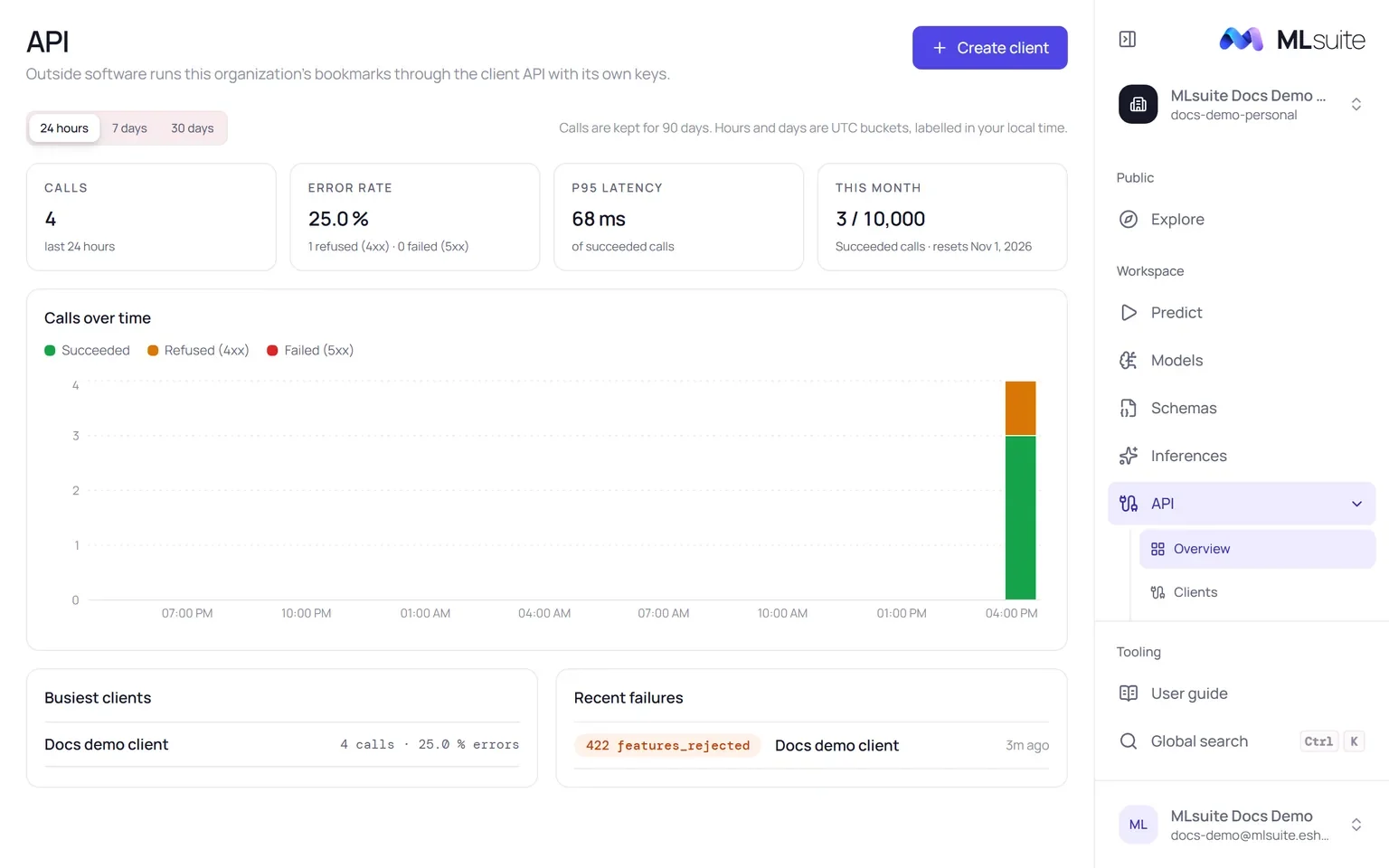
Task: Toggle the Failed (5xx) legend series
Action: click(310, 350)
